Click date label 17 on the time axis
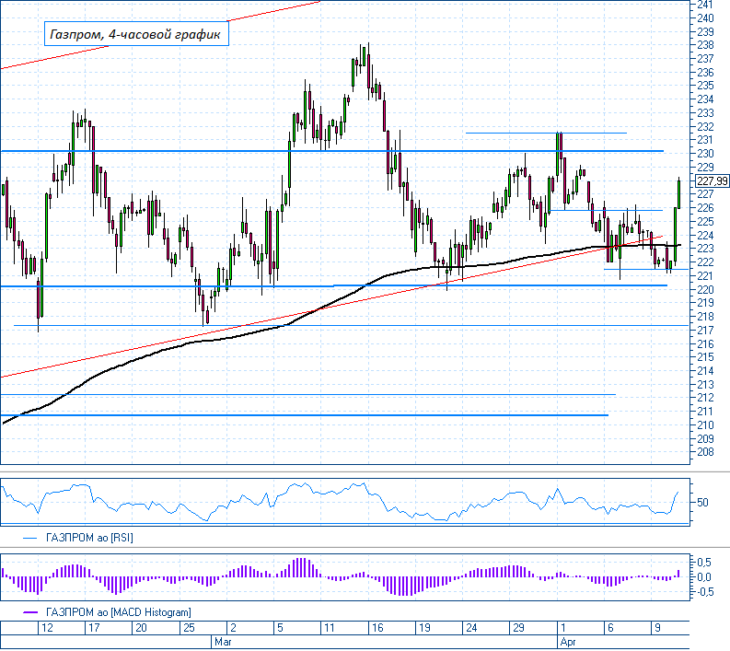This screenshot has width=730, height=651. pos(94,628)
